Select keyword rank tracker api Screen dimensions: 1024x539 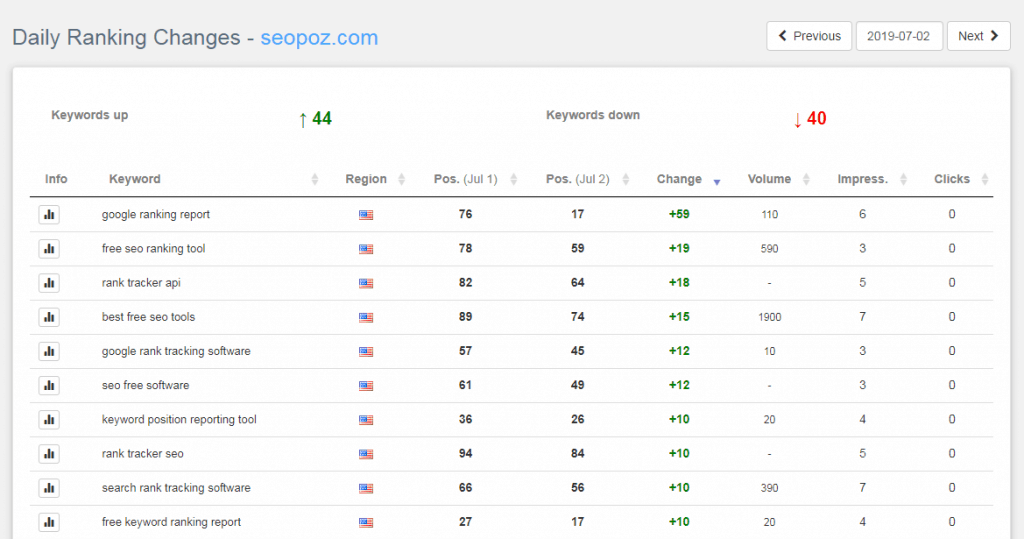141,283
